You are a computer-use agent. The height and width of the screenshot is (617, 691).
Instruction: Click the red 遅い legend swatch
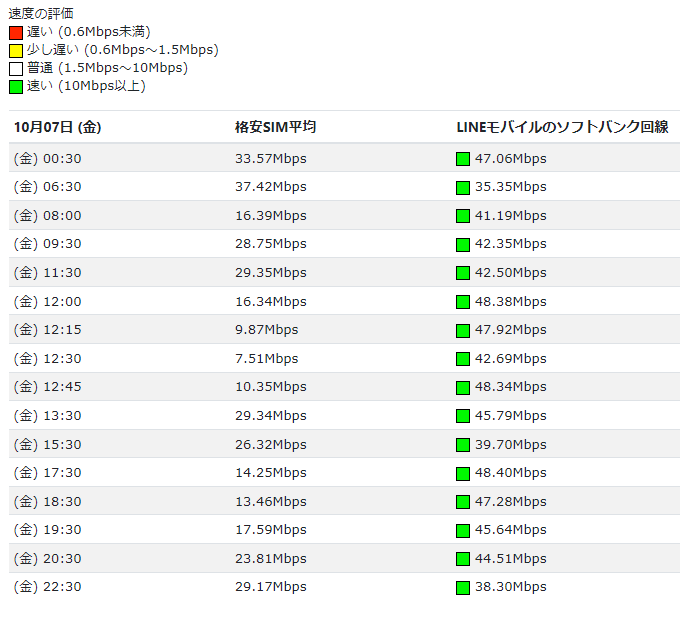click(x=16, y=33)
